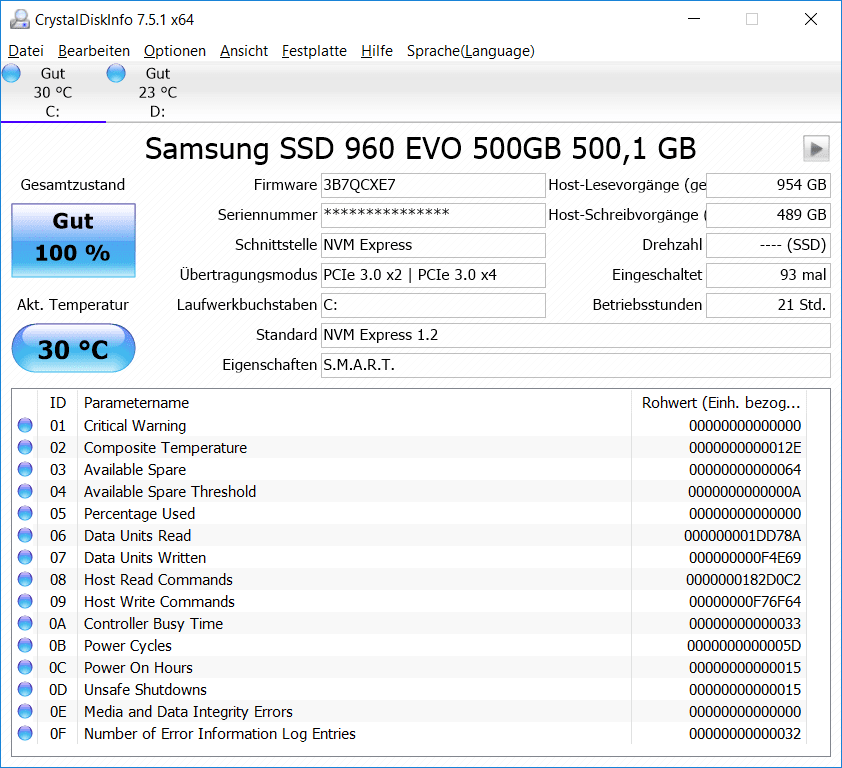842x768 pixels.
Task: Open the Optionen menu
Action: 175,51
